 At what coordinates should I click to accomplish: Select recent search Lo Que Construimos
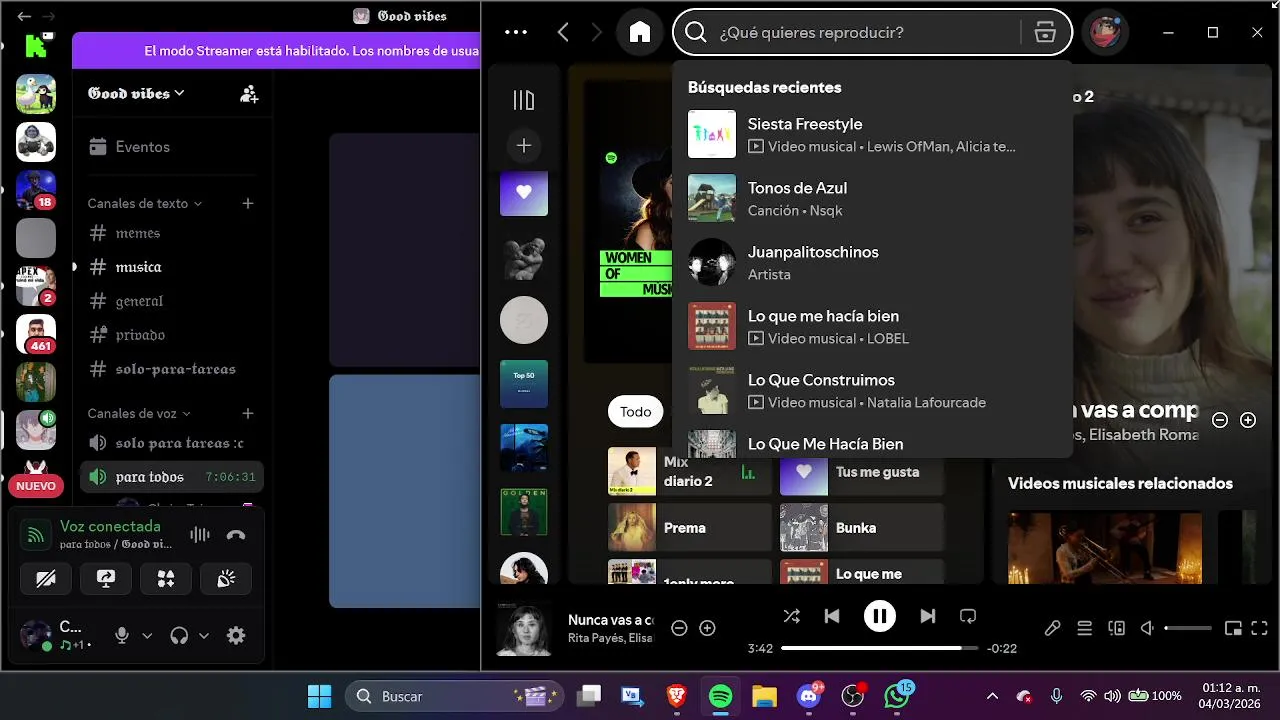[872, 390]
